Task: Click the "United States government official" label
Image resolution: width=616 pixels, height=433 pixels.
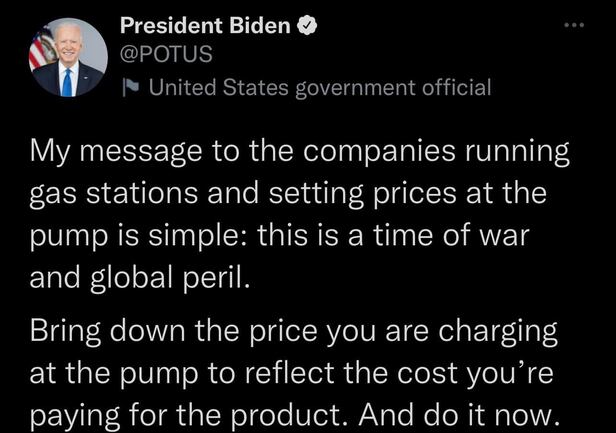Action: click(x=319, y=88)
